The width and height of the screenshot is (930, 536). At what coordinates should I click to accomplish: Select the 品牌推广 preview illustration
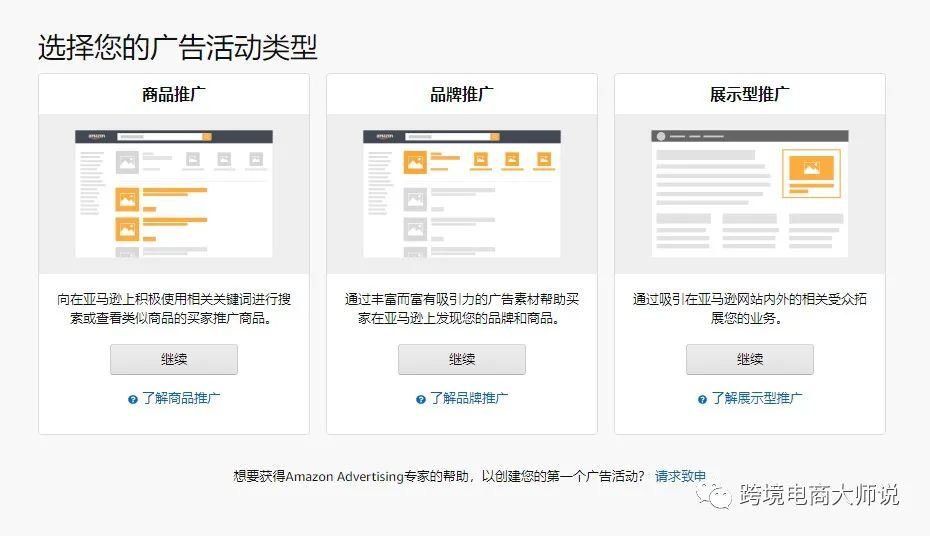461,194
